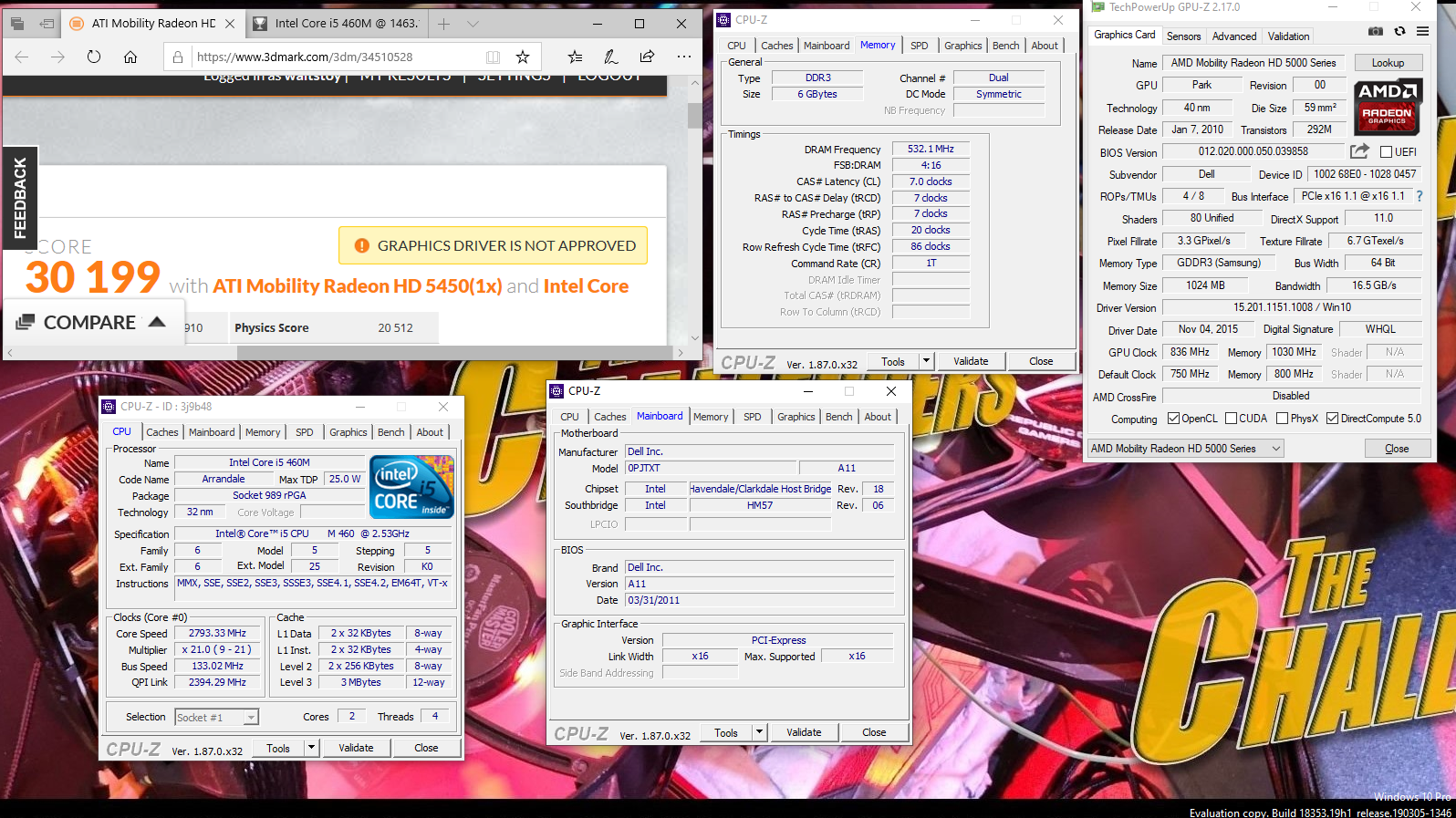
Task: Click Close button in GPU-Z
Action: pos(1397,449)
